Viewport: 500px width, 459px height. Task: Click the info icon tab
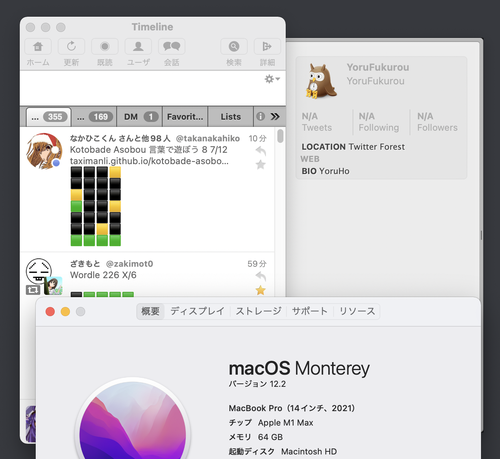pos(260,116)
